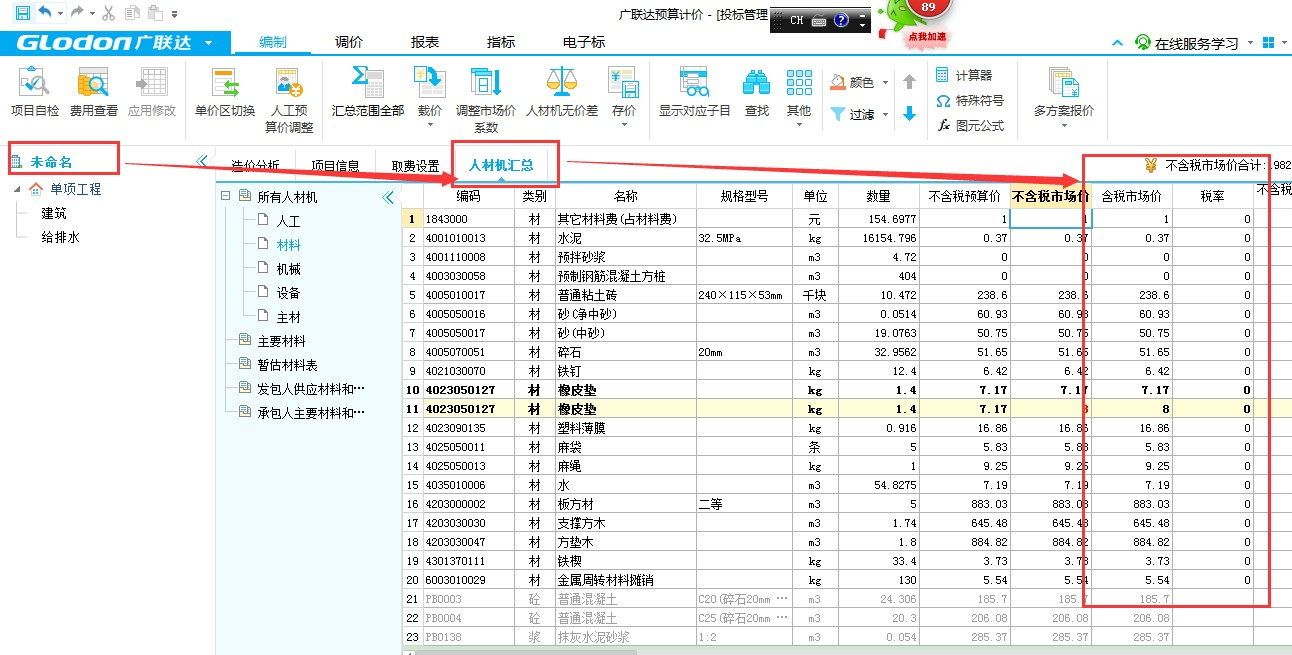
Task: Click the 单价区切换 switch icon
Action: pos(225,84)
